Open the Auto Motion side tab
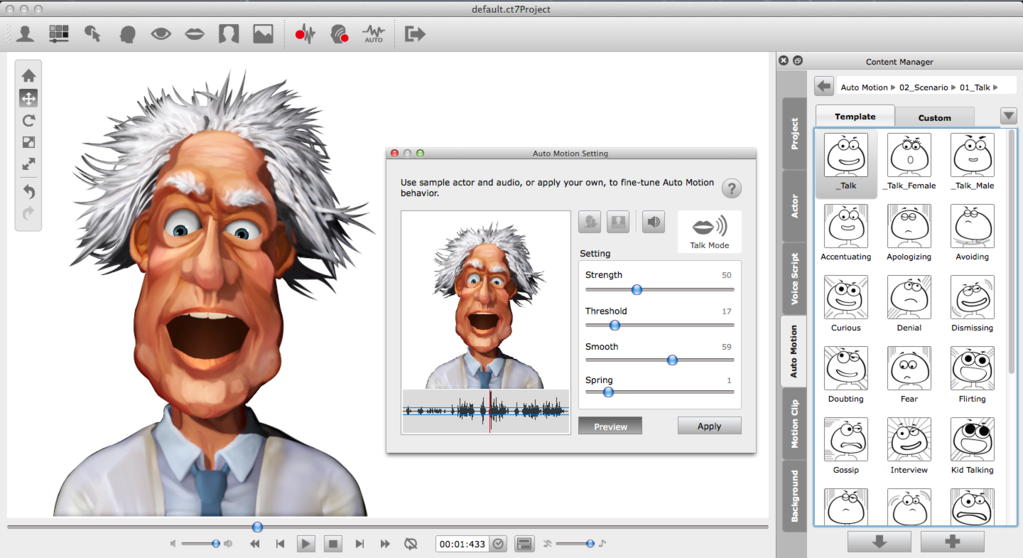The width and height of the screenshot is (1023, 558). pos(794,352)
